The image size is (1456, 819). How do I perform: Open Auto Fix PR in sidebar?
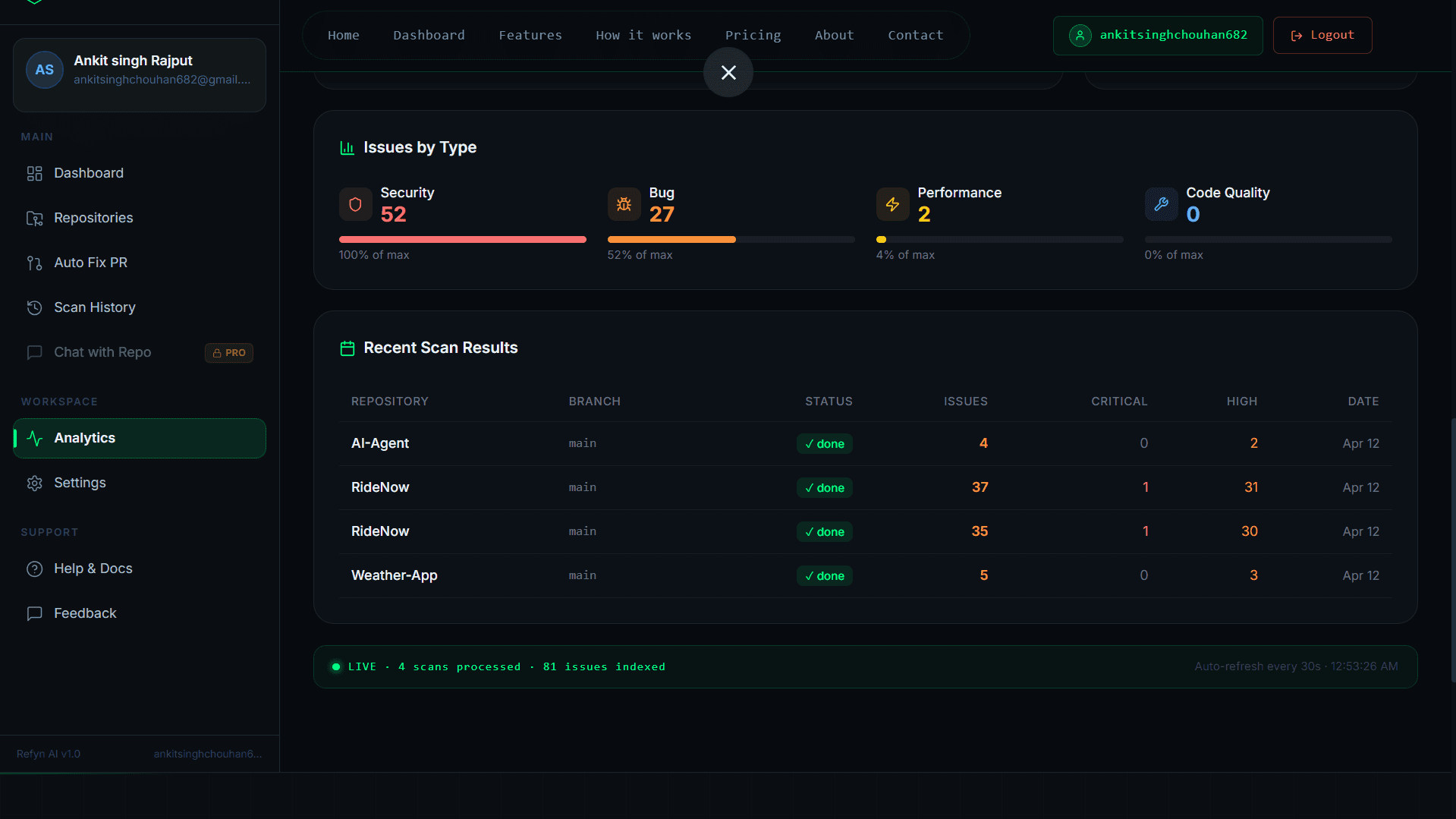[x=90, y=263]
